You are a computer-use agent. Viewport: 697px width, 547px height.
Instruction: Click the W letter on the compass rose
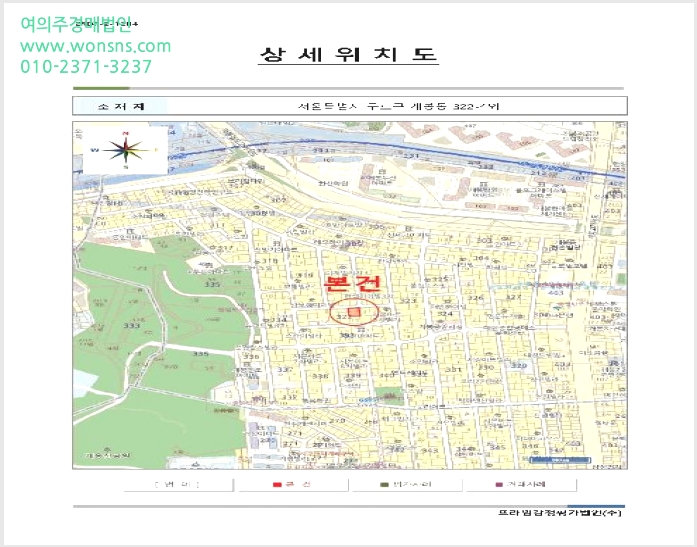click(95, 150)
